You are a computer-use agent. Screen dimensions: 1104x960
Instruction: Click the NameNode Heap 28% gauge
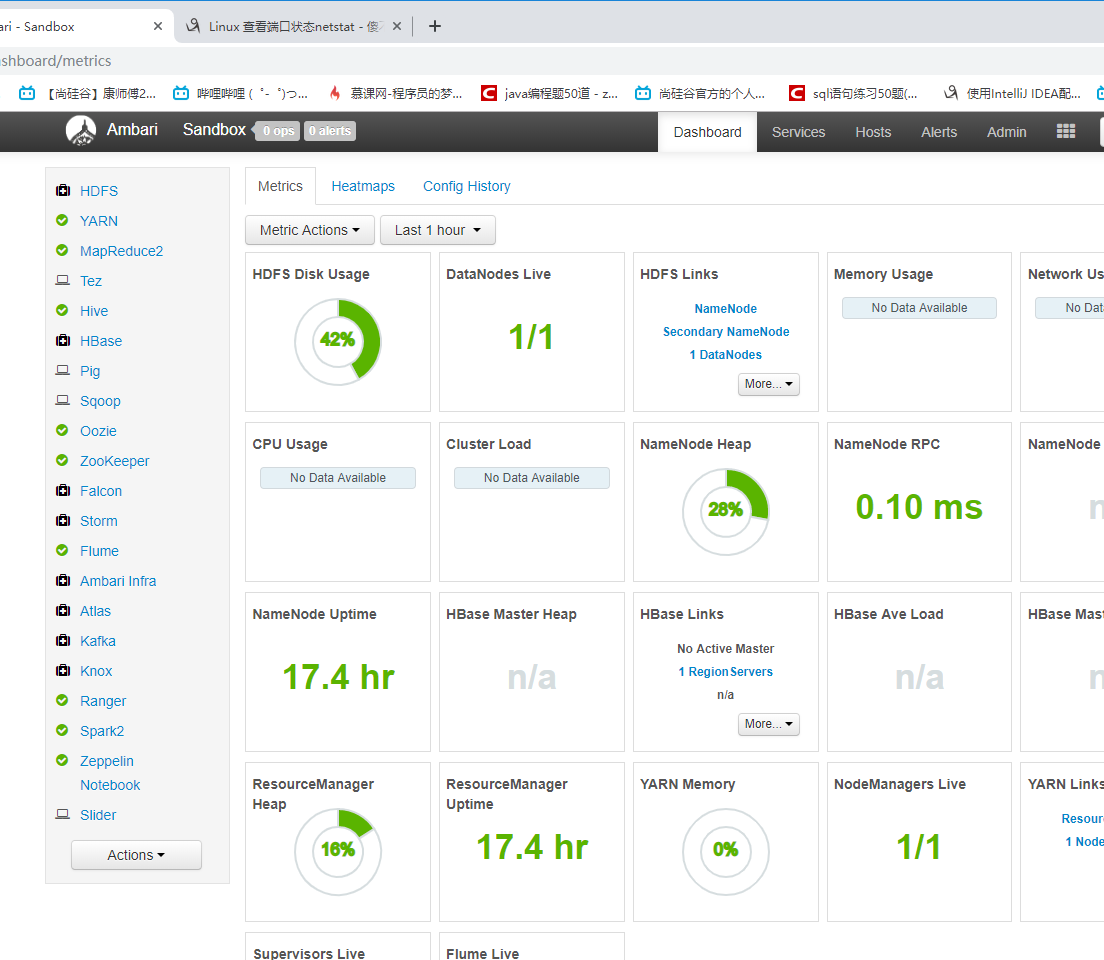click(725, 512)
